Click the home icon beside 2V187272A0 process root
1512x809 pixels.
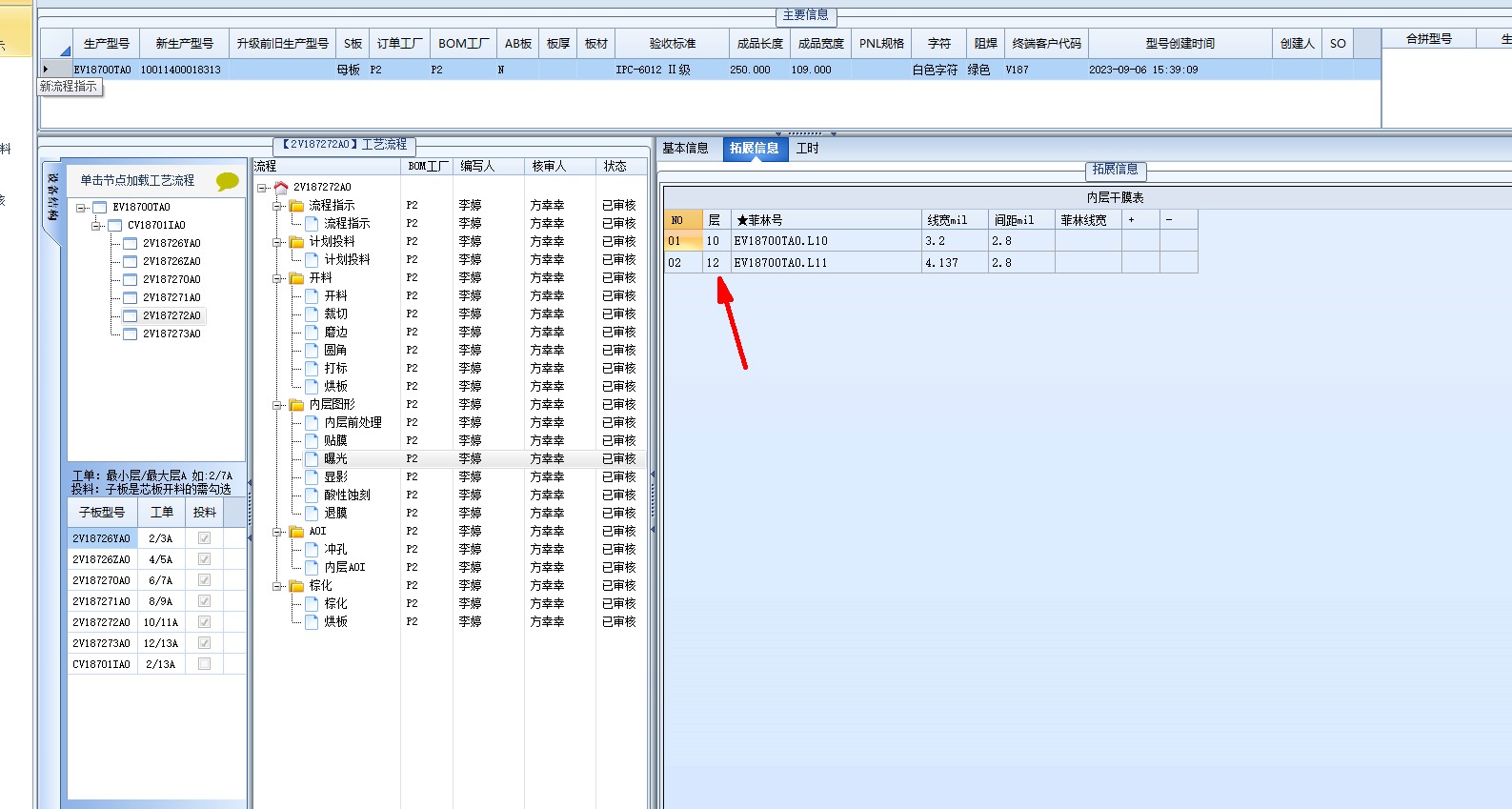pyautogui.click(x=281, y=187)
